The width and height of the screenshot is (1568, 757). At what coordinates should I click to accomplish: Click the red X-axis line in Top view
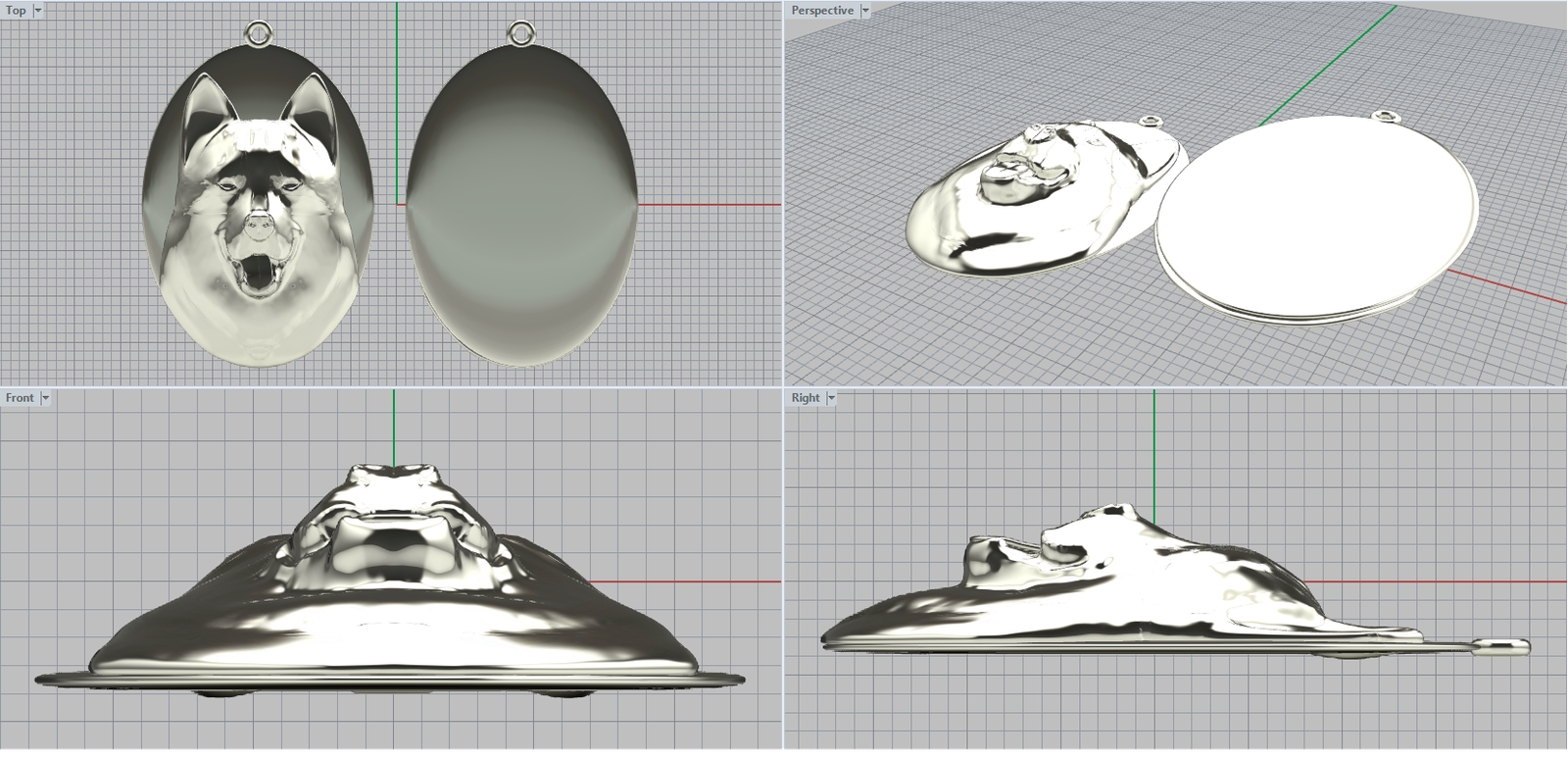[x=706, y=205]
